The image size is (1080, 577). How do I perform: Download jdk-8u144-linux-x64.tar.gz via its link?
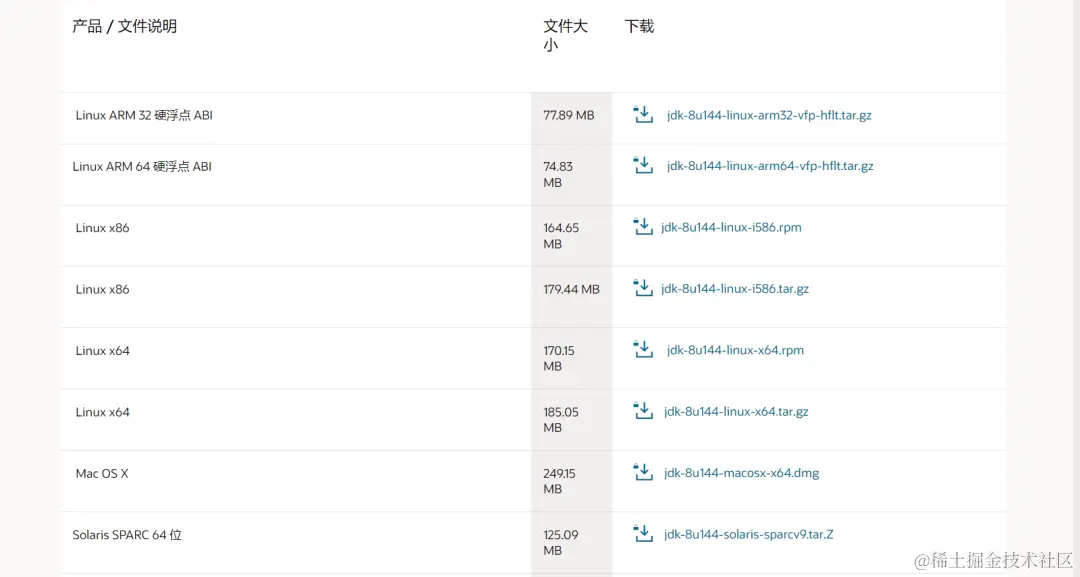click(x=736, y=411)
